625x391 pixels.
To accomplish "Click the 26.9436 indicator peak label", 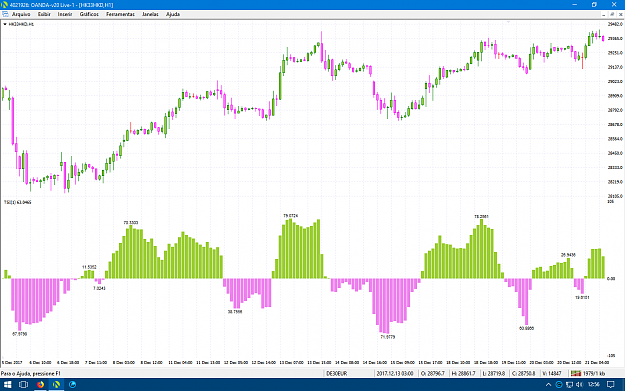I will pos(568,255).
